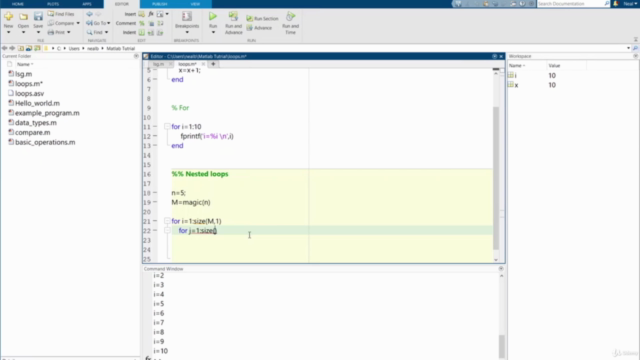Viewport: 640px width, 360px height.
Task: Switch to the HOME ribbon tab
Action: coord(18,4)
